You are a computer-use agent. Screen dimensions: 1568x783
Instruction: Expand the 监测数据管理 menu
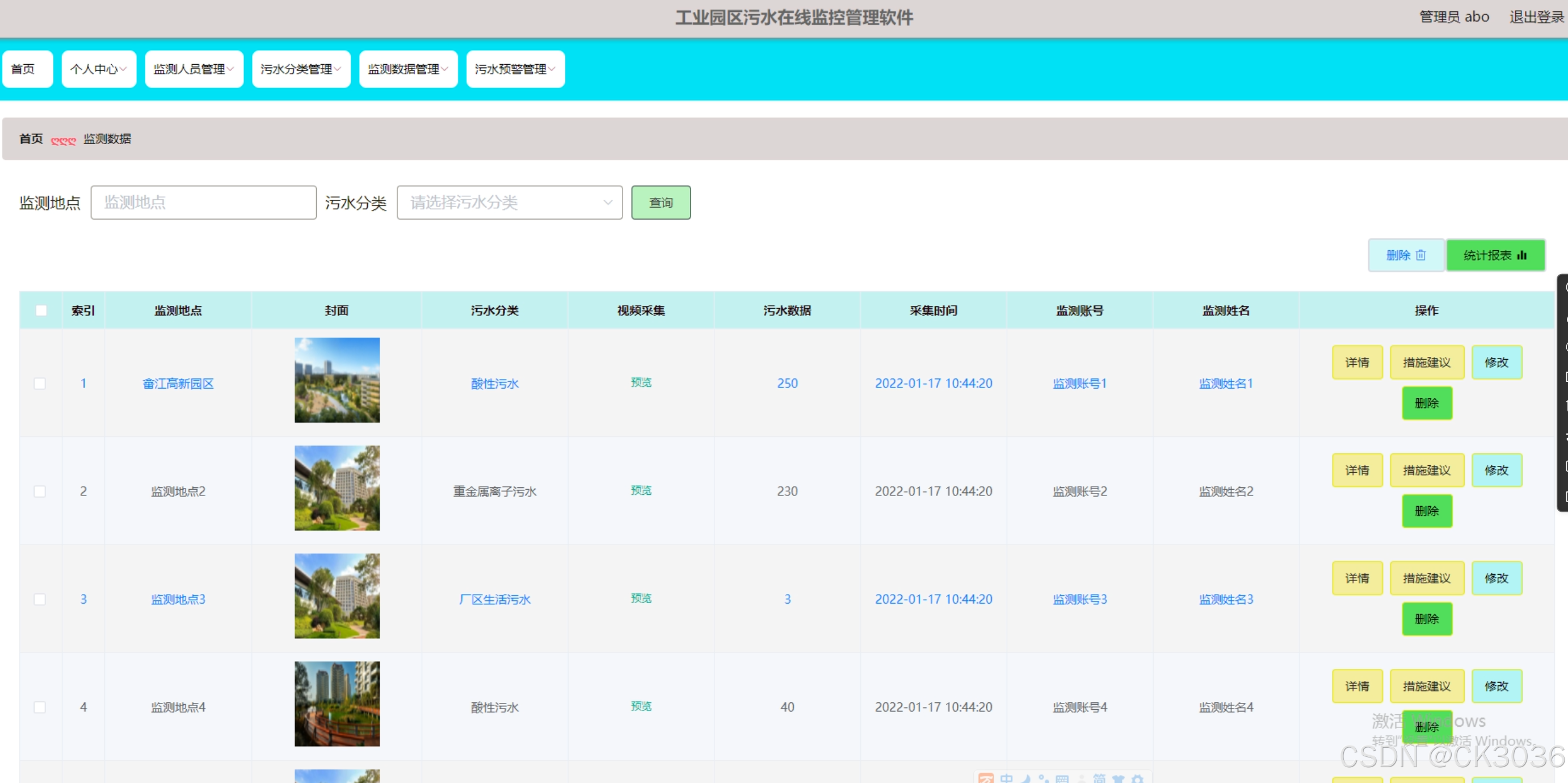point(408,69)
